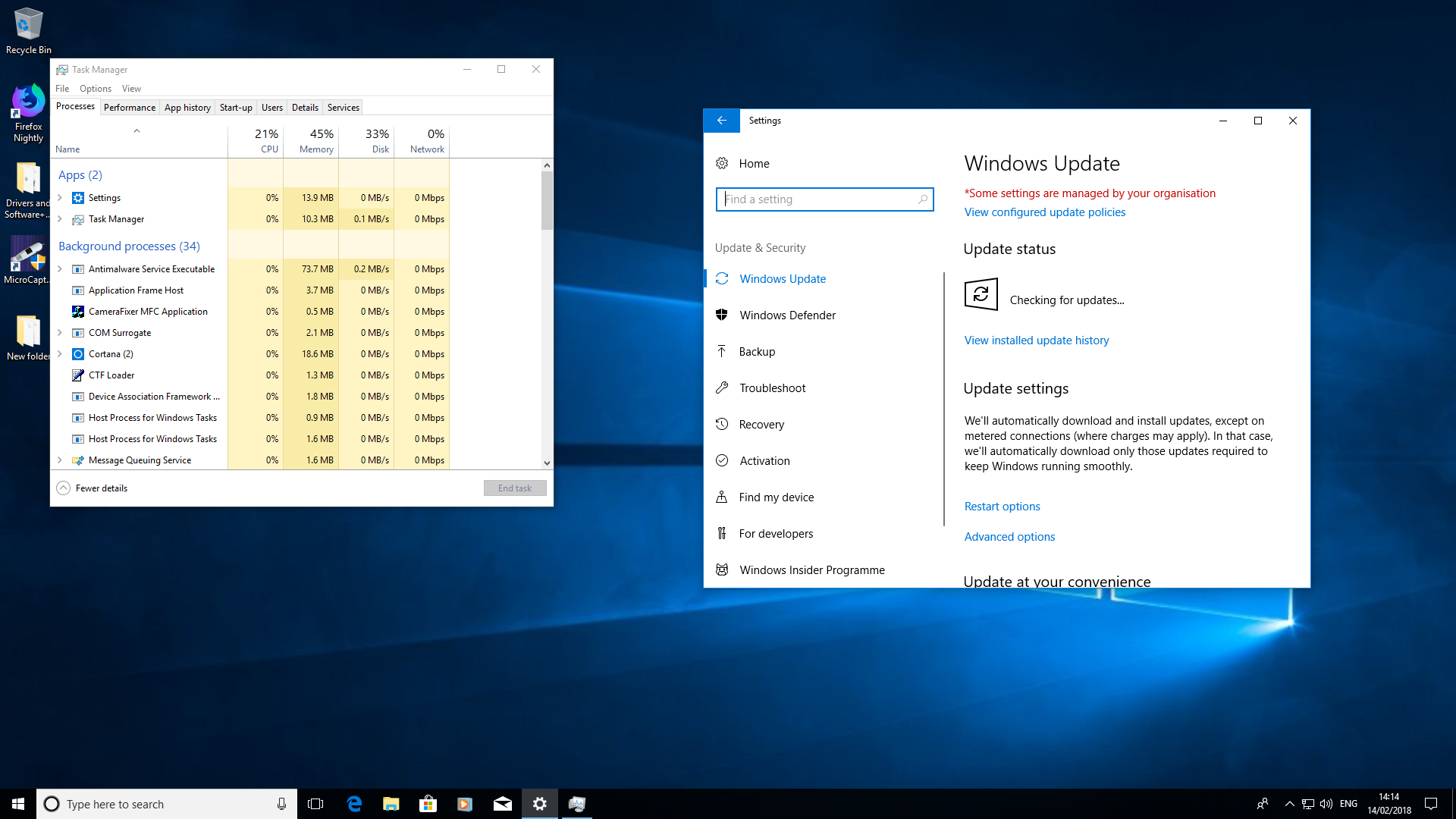This screenshot has width=1456, height=819.
Task: Open the Advanced options link
Action: (1009, 537)
